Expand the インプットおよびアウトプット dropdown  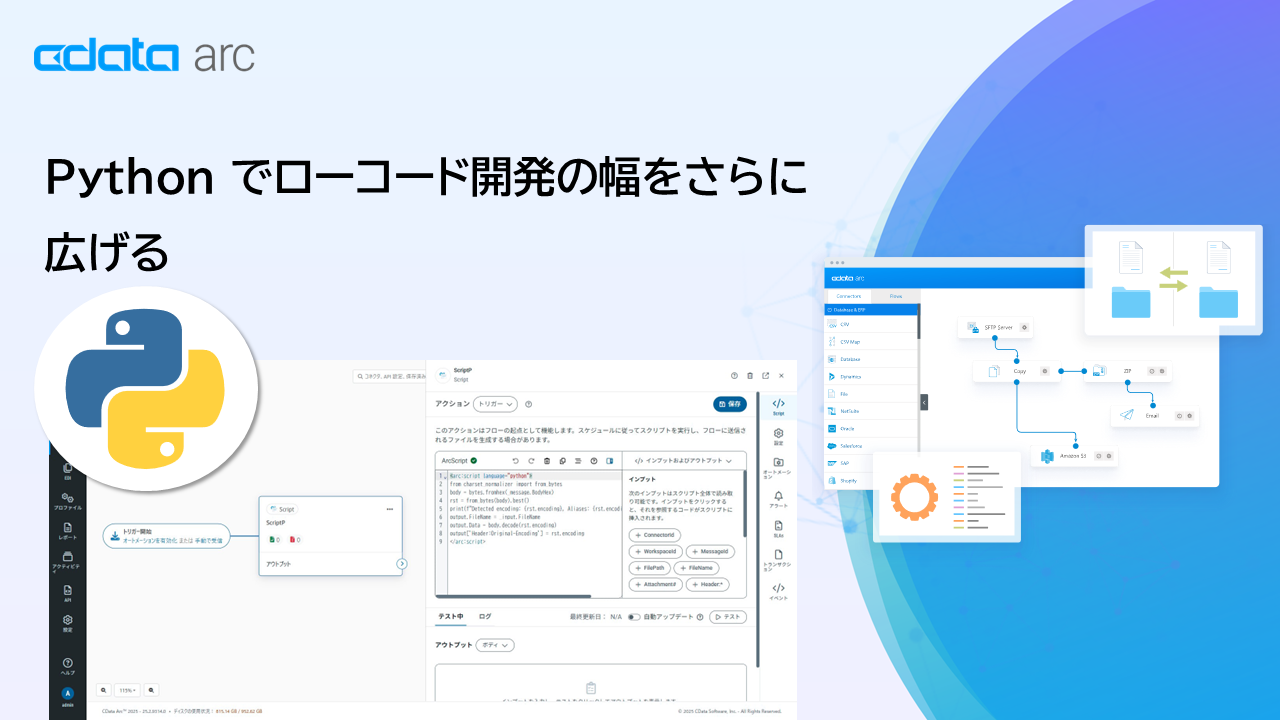tap(684, 460)
